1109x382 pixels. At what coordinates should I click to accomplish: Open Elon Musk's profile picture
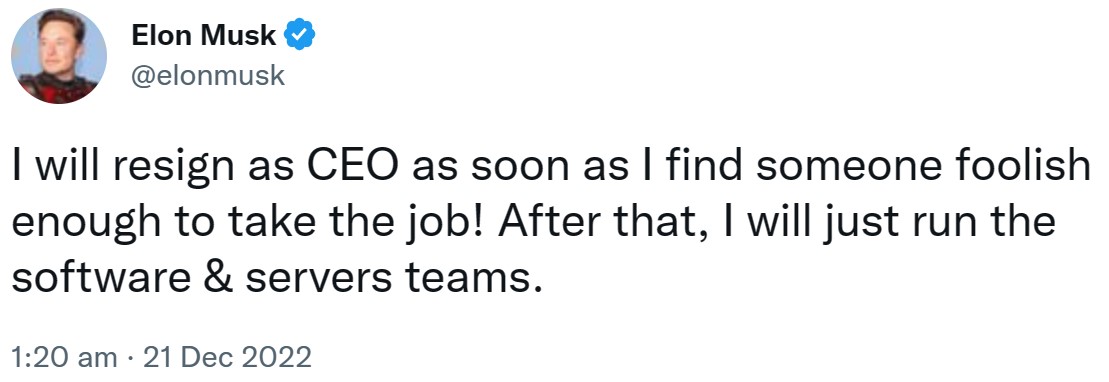(59, 56)
